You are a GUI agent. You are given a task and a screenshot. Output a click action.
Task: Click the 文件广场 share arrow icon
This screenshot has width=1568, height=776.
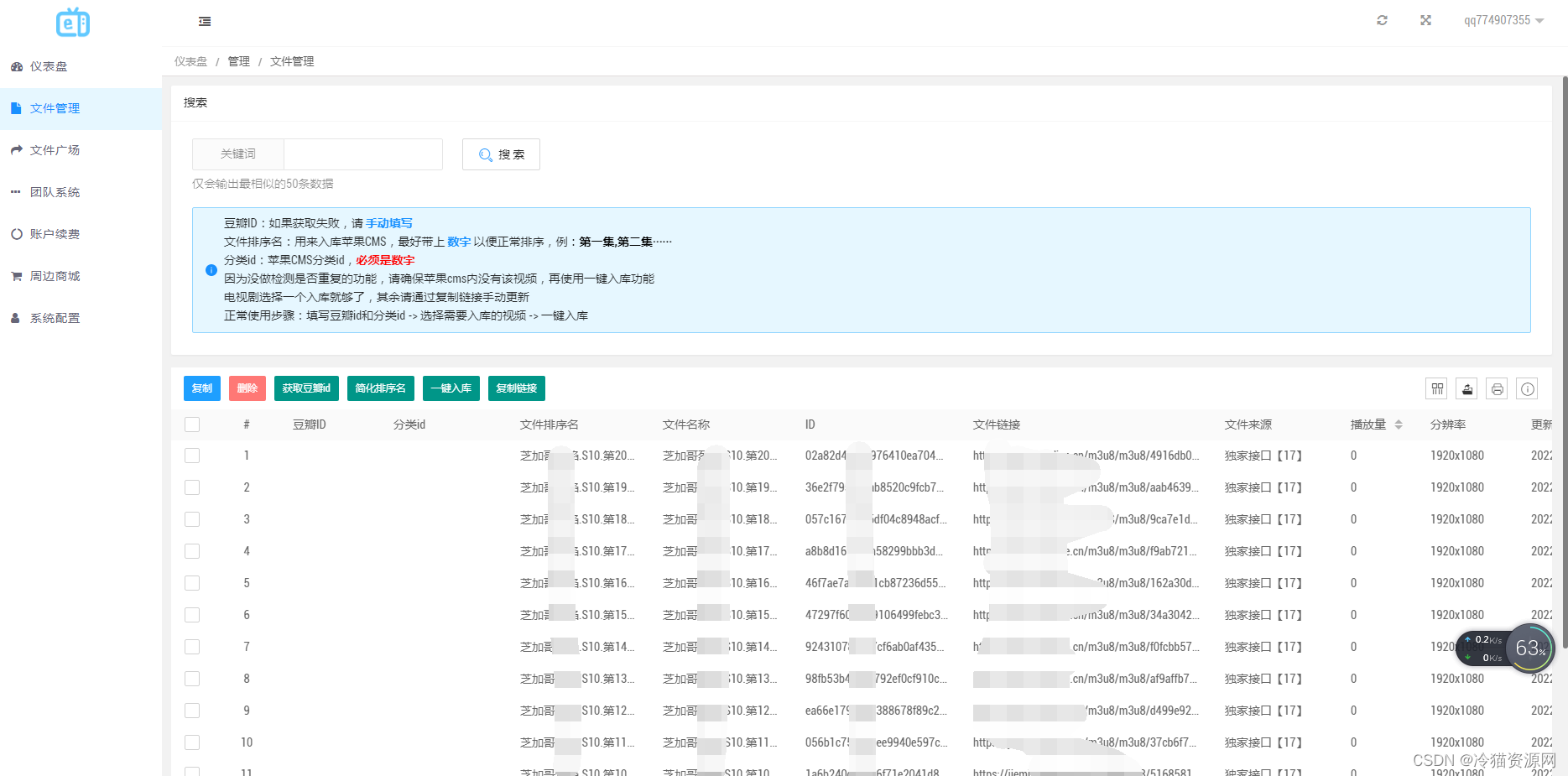(x=16, y=150)
